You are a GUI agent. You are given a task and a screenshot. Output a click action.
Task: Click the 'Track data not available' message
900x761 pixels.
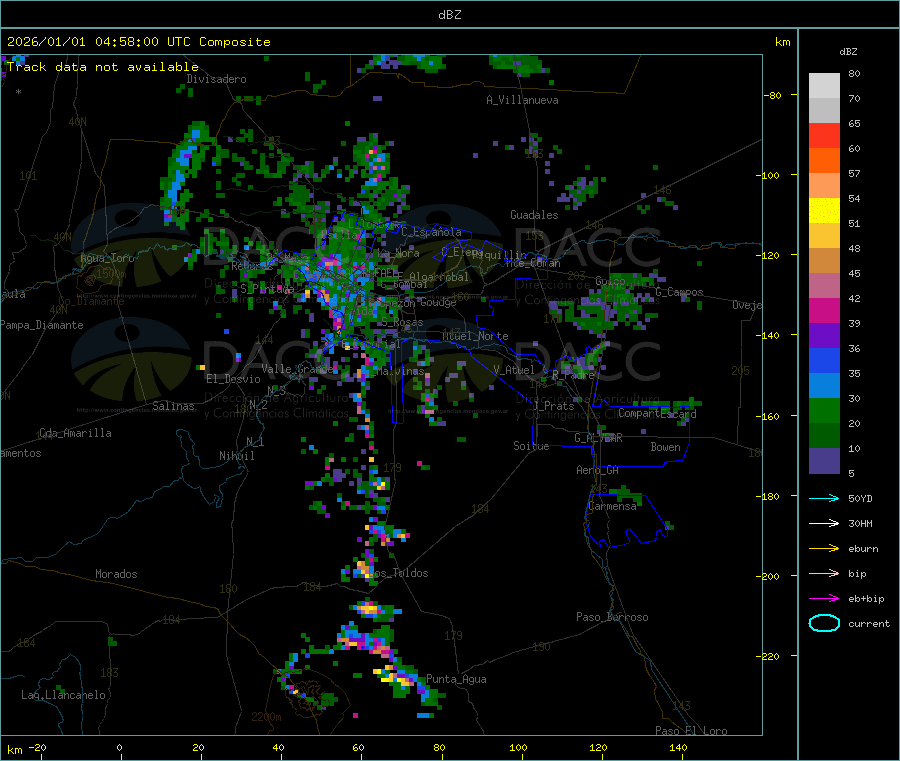point(103,67)
